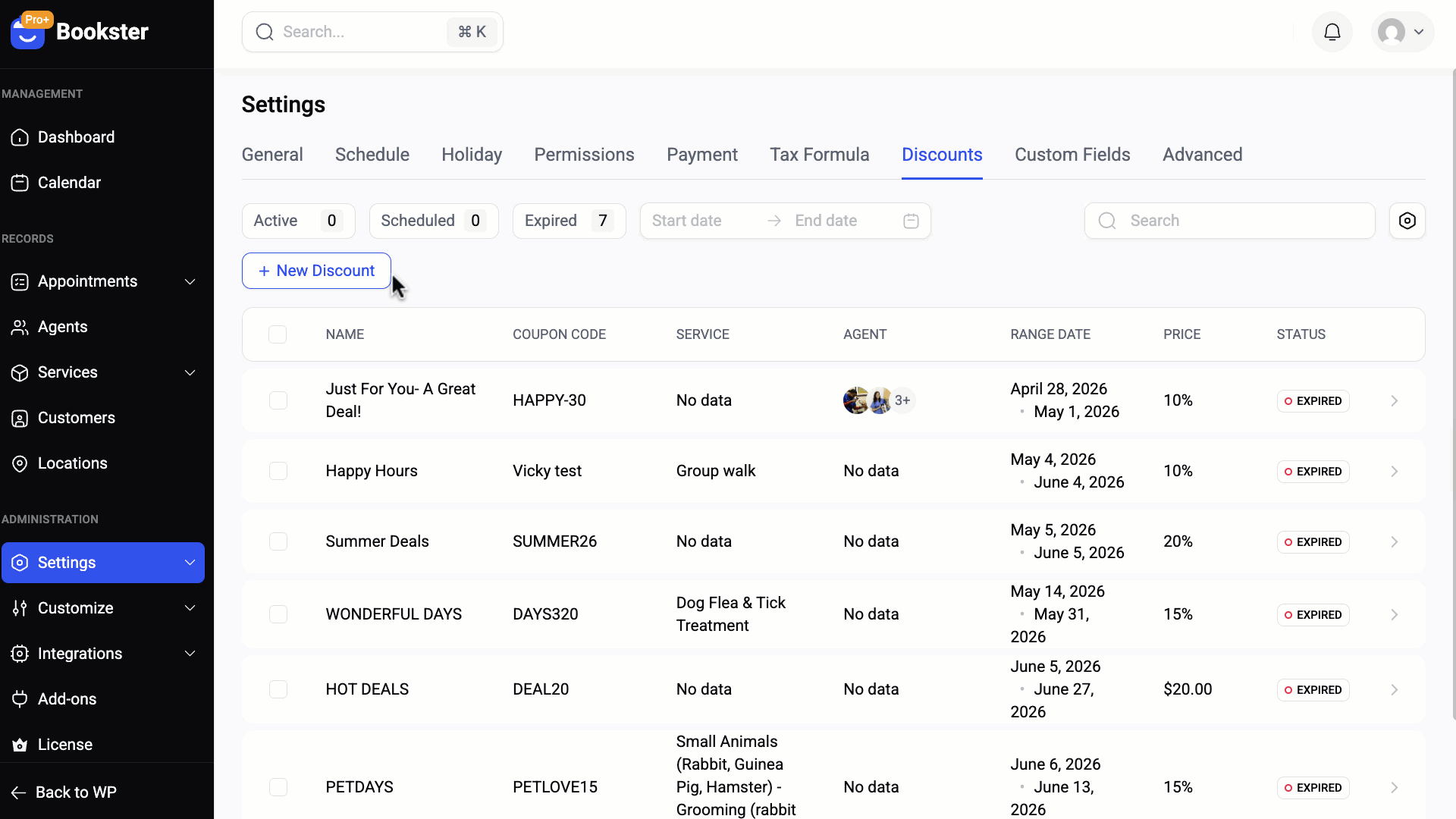
Task: Switch to the Custom Fields tab
Action: coord(1072,155)
